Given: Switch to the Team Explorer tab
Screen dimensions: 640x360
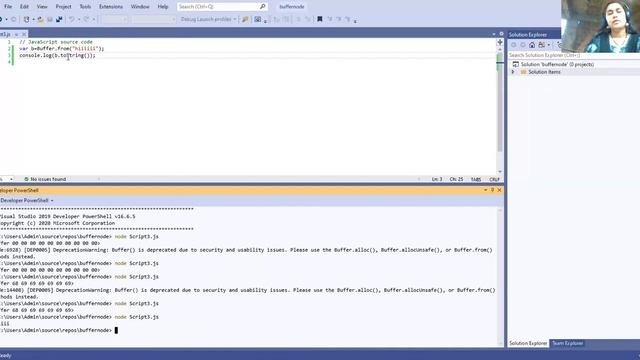Looking at the screenshot, I should (x=567, y=343).
